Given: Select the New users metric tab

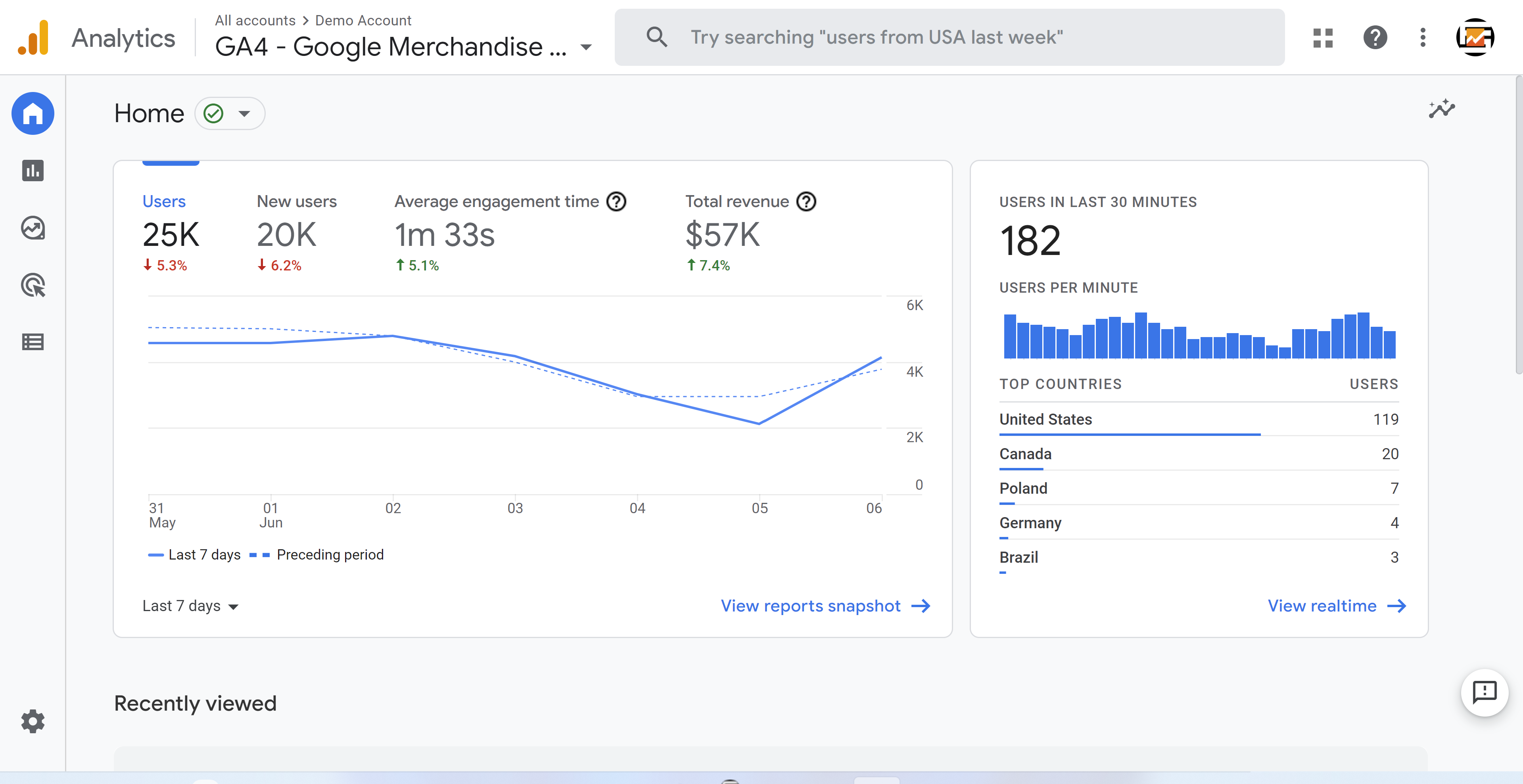Looking at the screenshot, I should [x=297, y=232].
